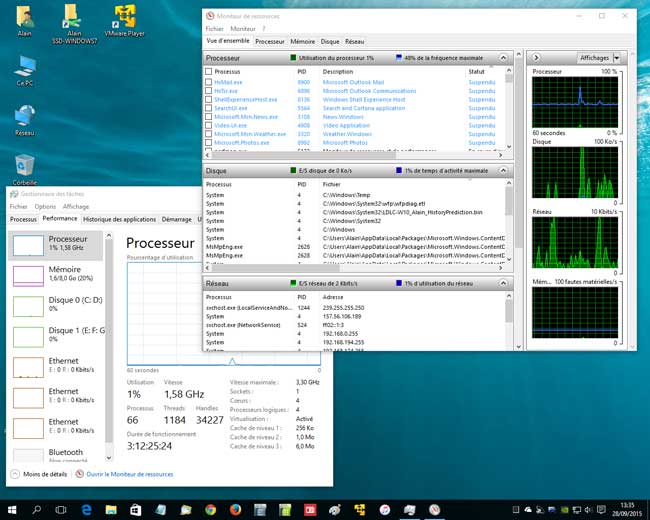Select Bluetooth in Task Manager sidebar
650x520 pixels.
coord(56,454)
